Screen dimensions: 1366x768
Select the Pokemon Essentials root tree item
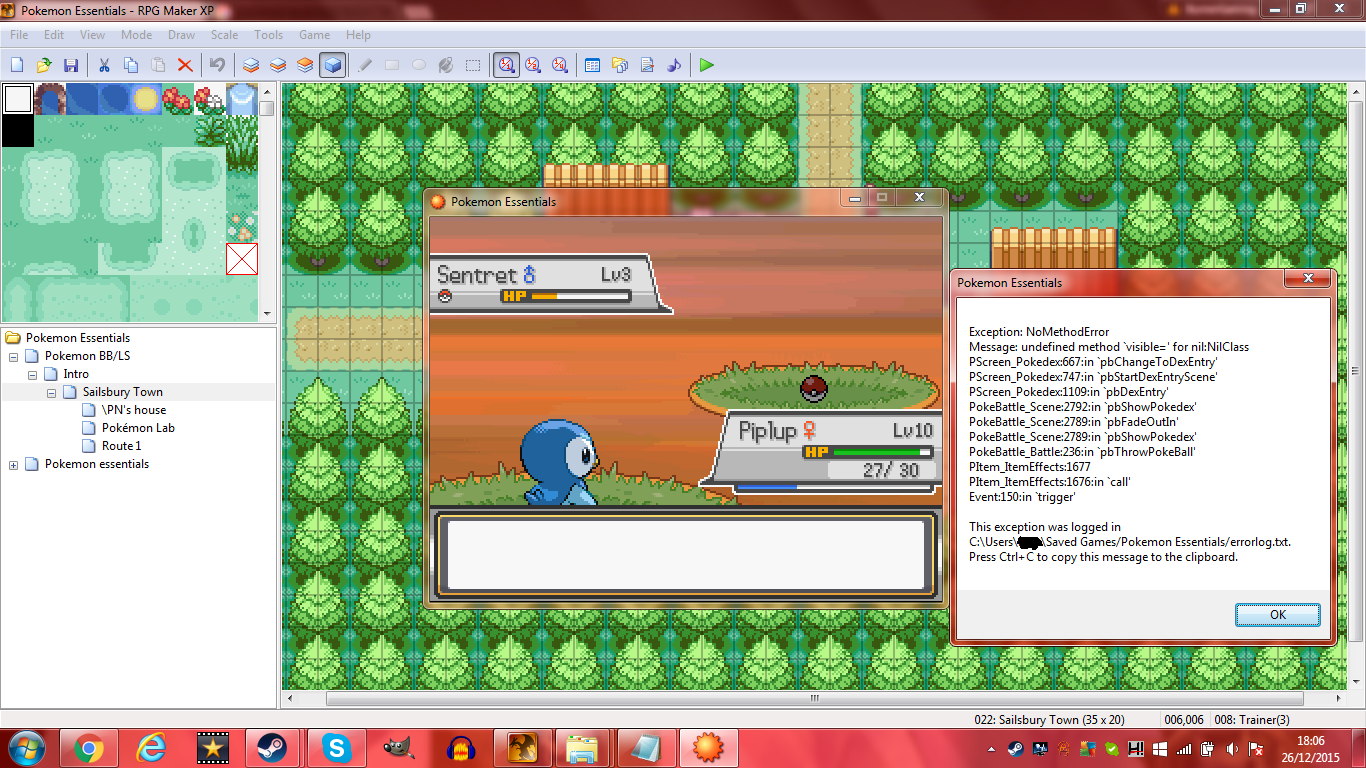coord(78,338)
